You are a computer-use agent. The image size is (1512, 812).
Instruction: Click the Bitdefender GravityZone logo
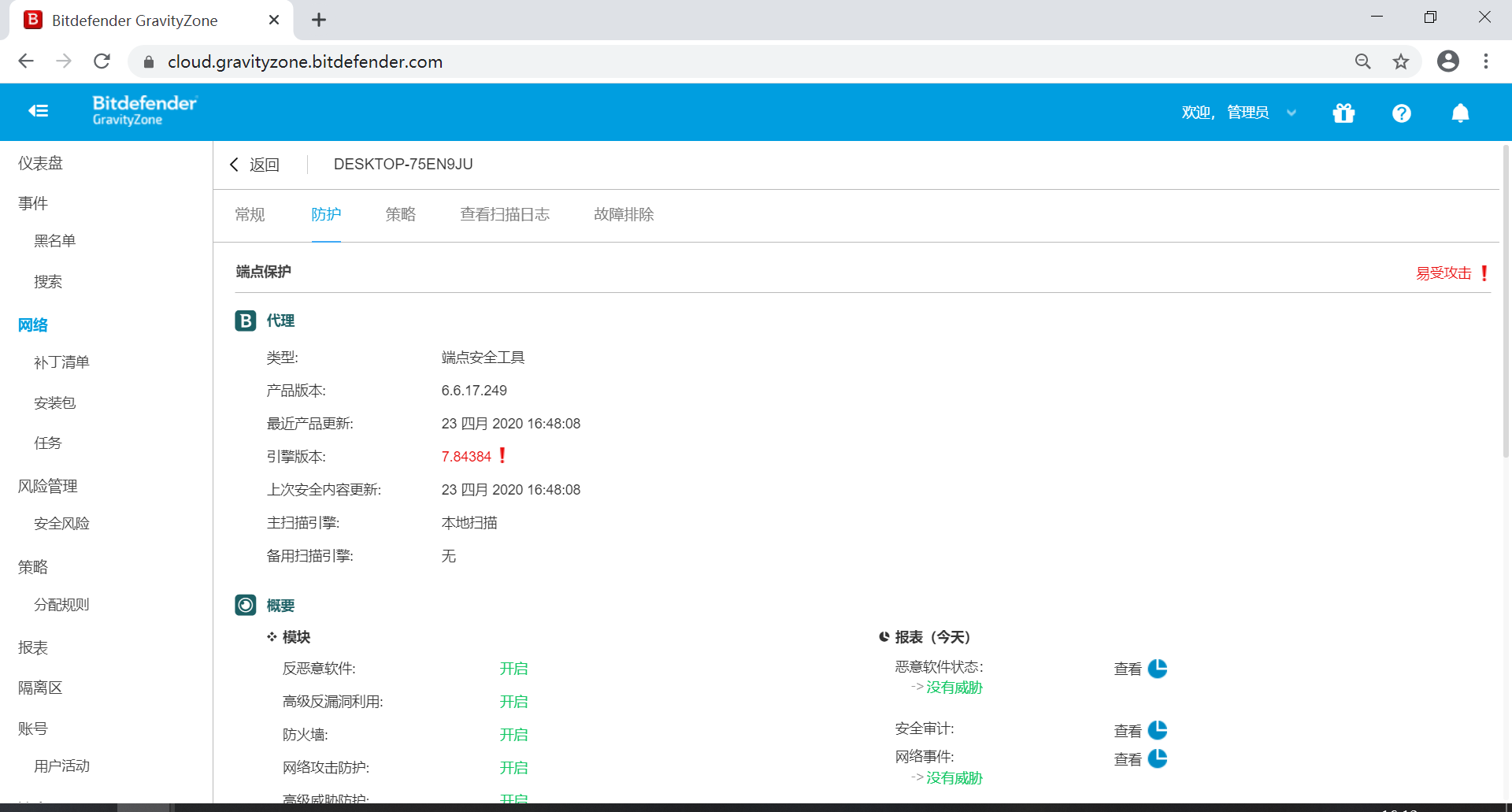pyautogui.click(x=145, y=110)
